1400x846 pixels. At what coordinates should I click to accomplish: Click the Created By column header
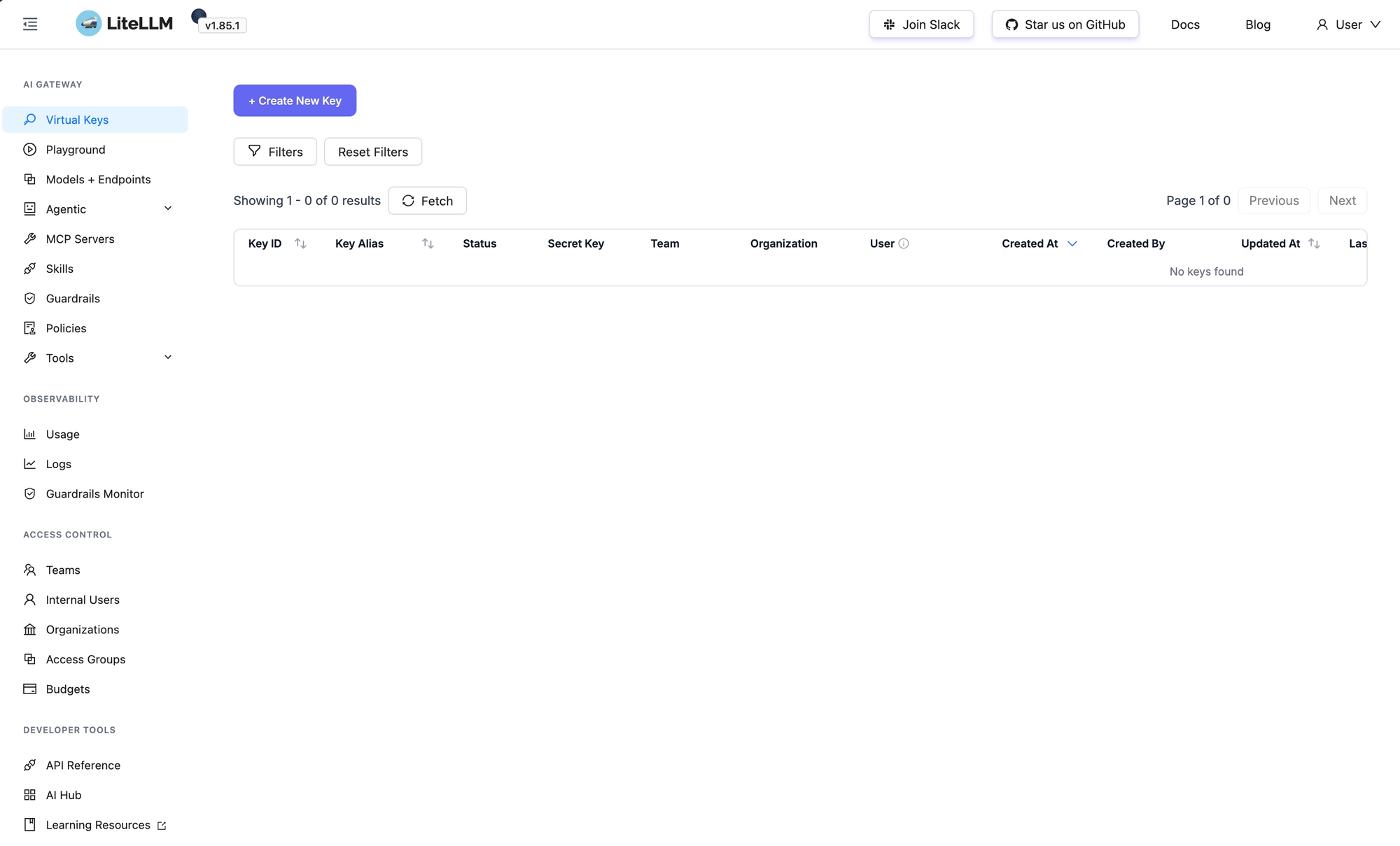1135,244
